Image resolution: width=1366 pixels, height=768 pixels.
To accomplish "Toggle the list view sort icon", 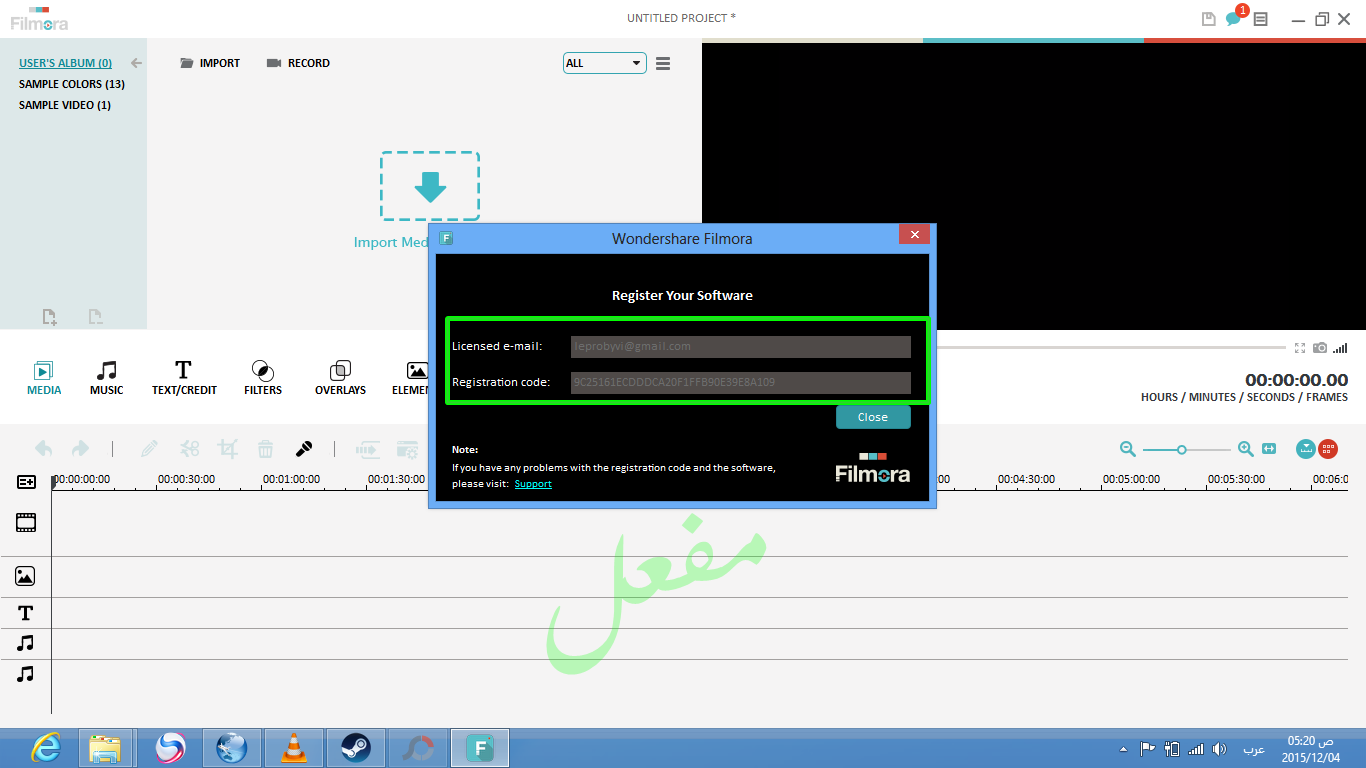I will pyautogui.click(x=663, y=63).
